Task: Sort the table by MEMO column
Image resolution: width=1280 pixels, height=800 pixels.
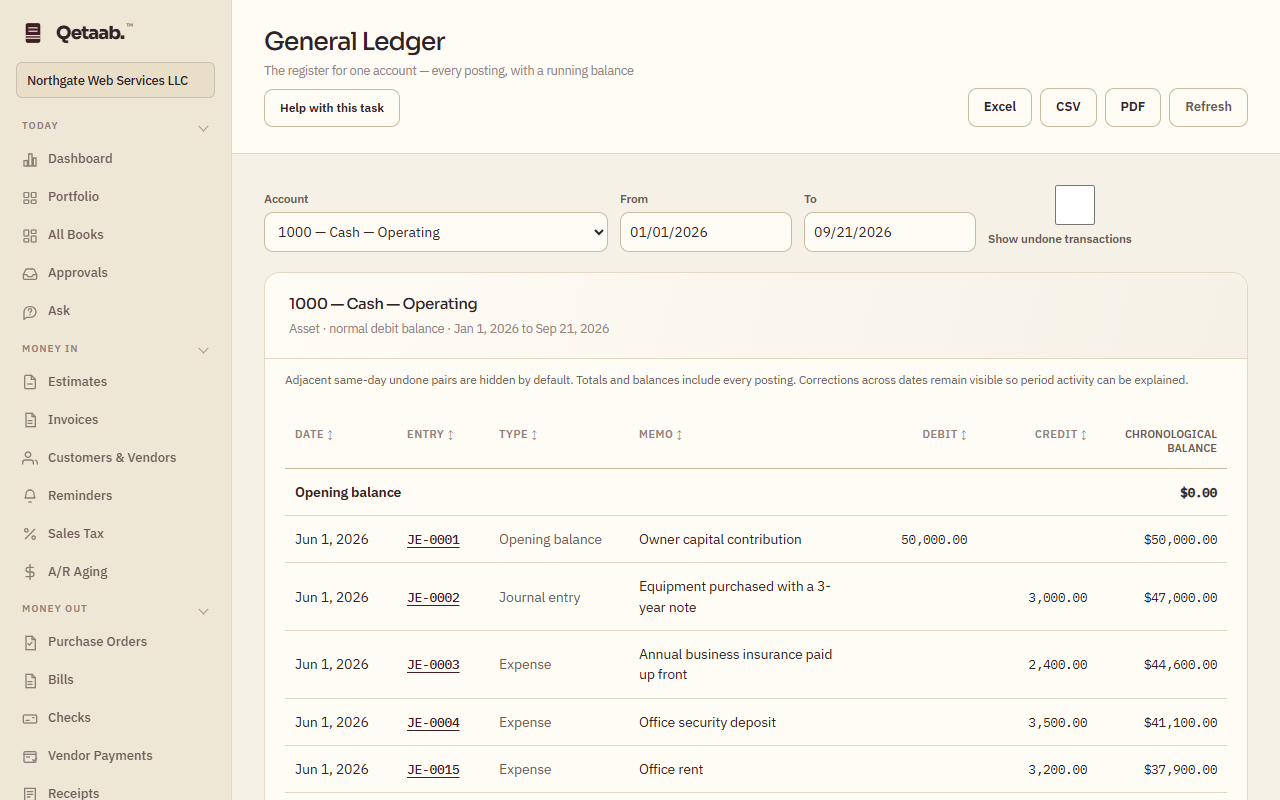Action: click(661, 435)
